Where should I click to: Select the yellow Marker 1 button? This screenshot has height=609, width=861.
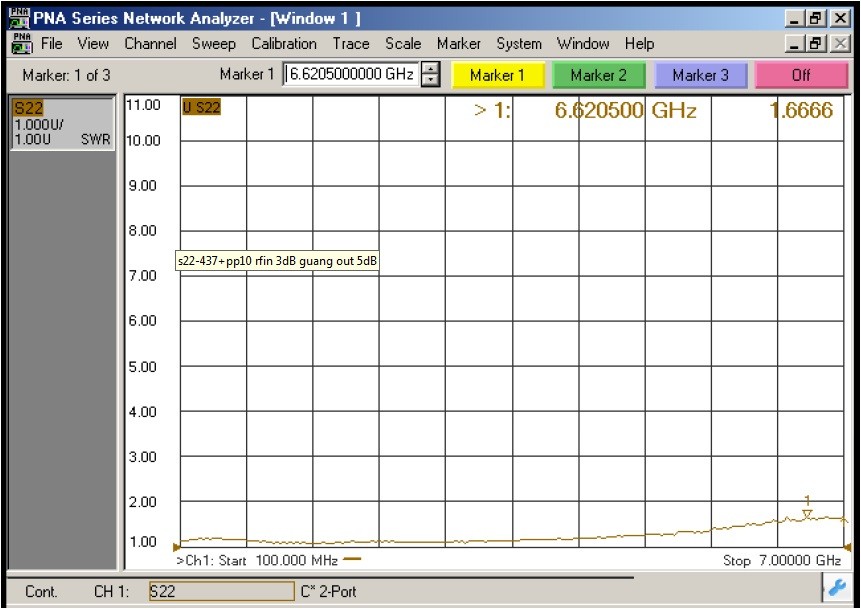point(497,75)
